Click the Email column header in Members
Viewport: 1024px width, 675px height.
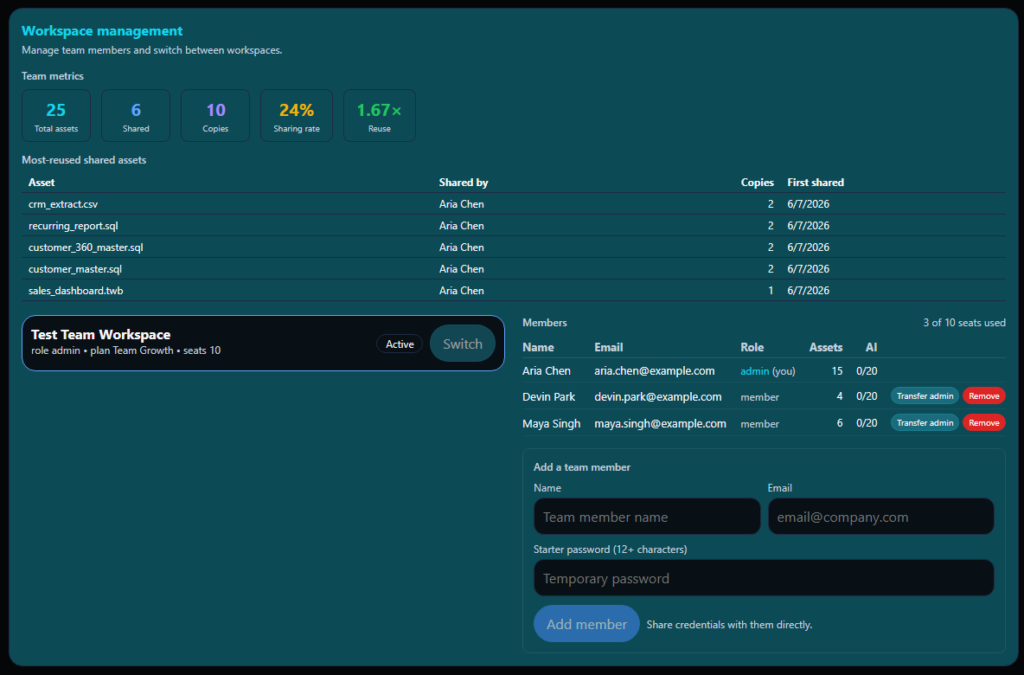click(609, 347)
